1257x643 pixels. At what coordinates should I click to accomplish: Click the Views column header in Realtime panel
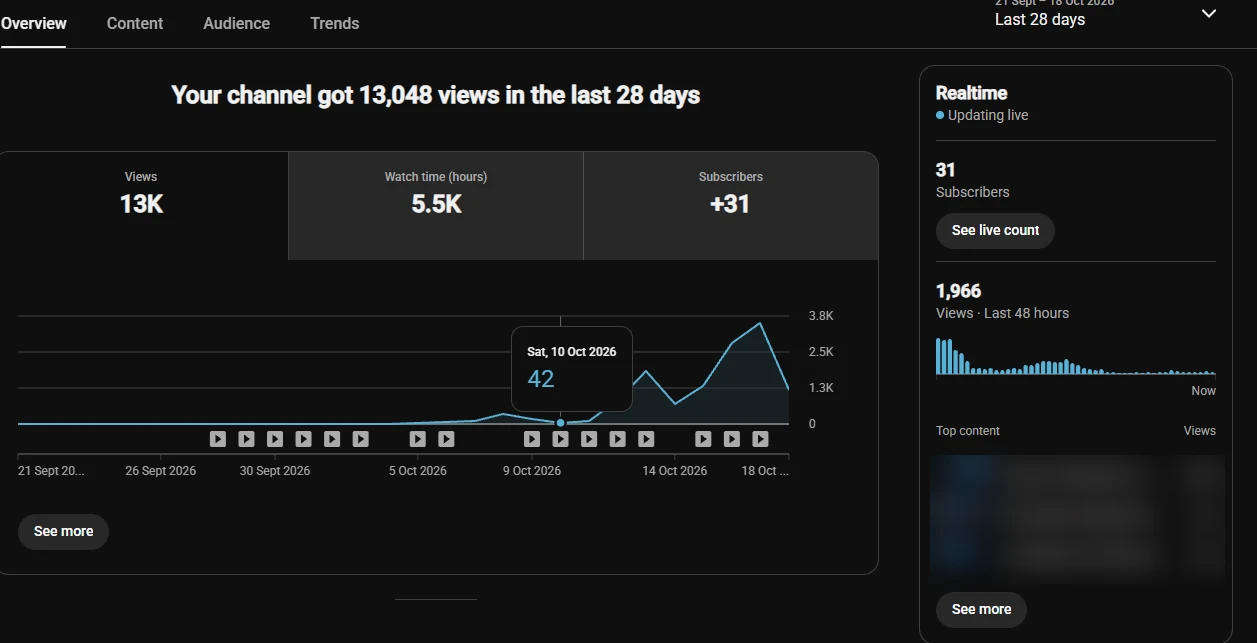coord(1199,431)
